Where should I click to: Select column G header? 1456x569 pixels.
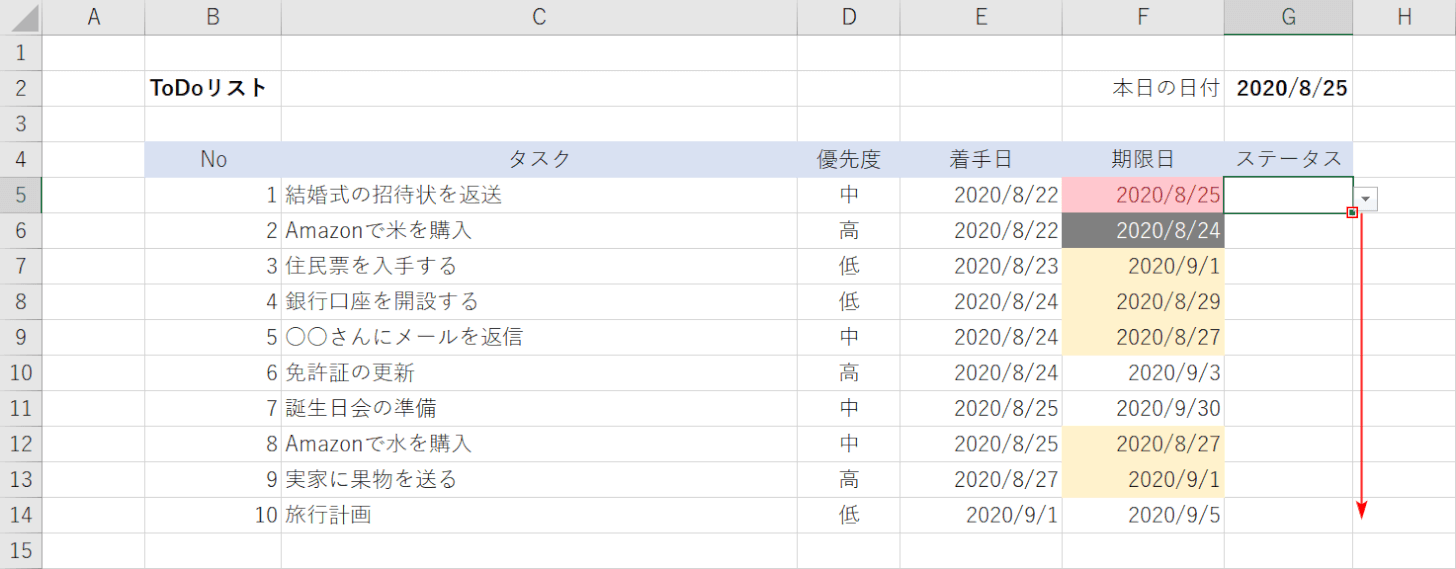click(x=1288, y=17)
